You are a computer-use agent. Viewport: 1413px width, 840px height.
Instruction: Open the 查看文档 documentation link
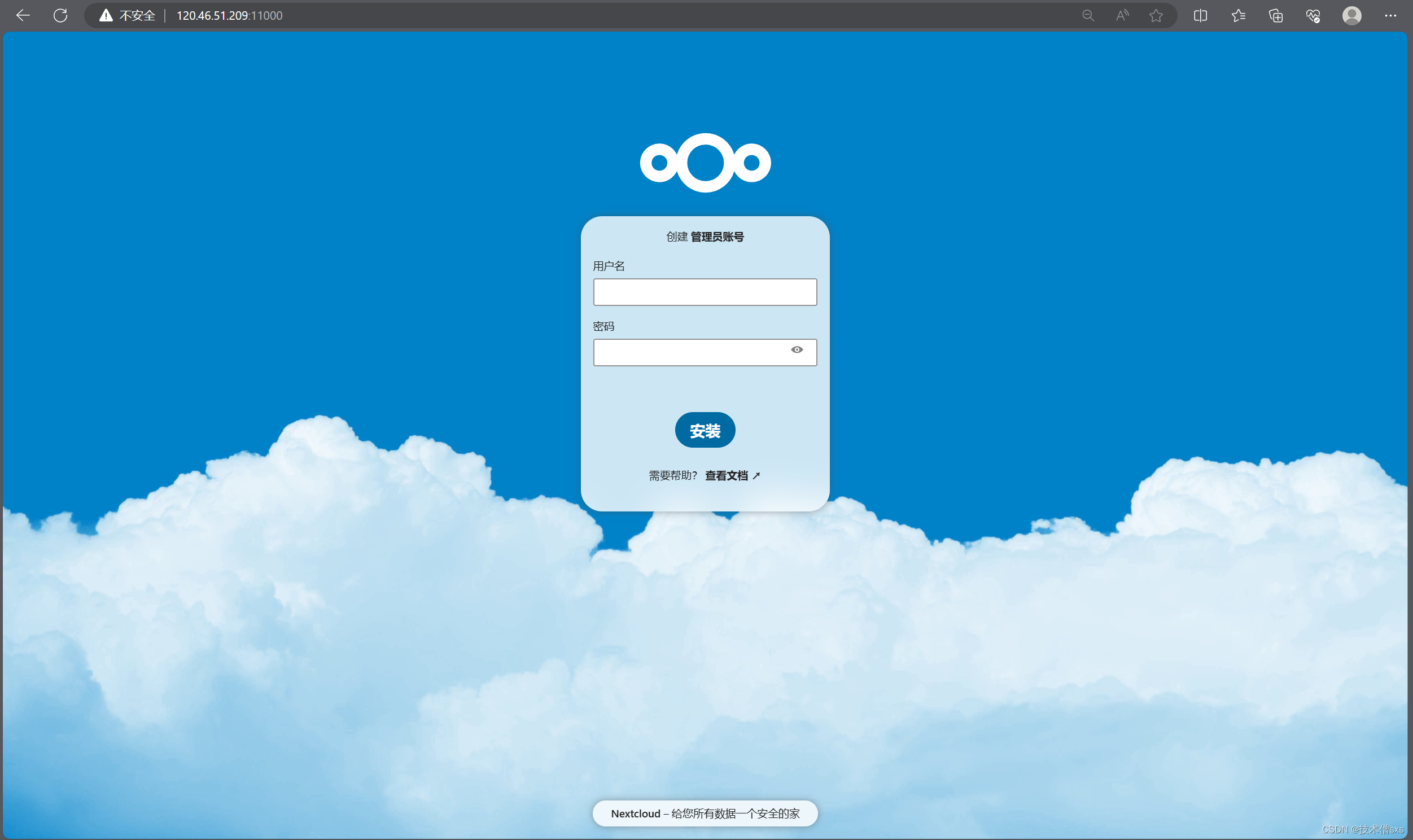pos(732,475)
